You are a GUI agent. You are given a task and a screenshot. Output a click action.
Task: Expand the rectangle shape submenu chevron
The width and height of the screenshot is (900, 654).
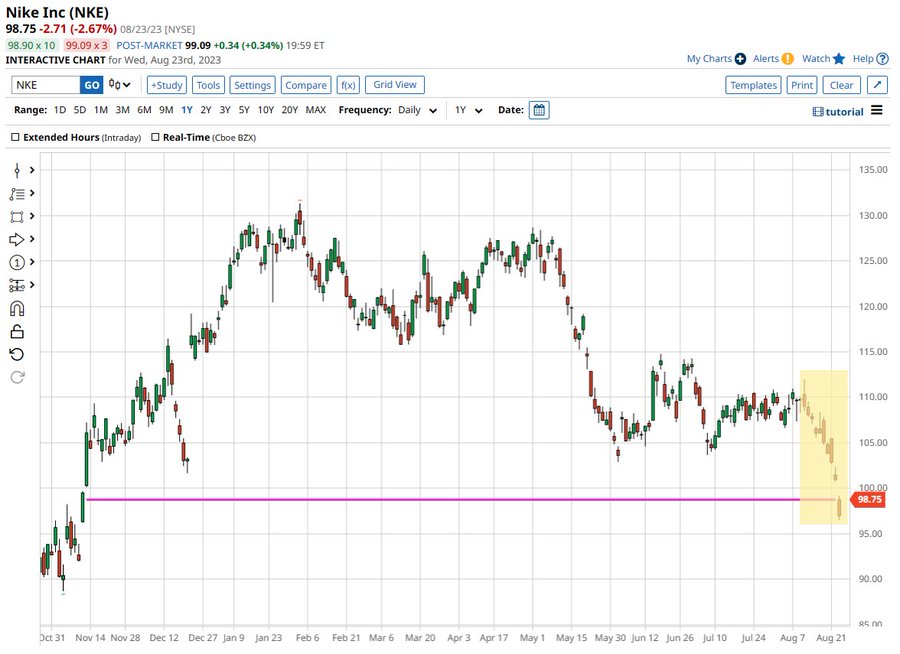coord(32,216)
